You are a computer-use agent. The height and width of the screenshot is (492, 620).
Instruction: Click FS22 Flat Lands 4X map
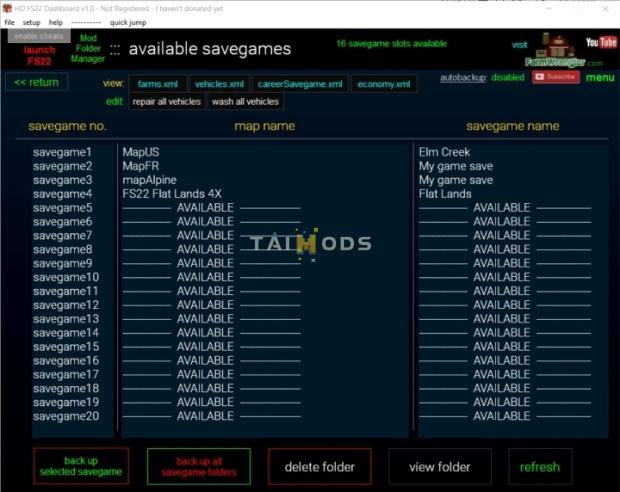[x=172, y=194]
